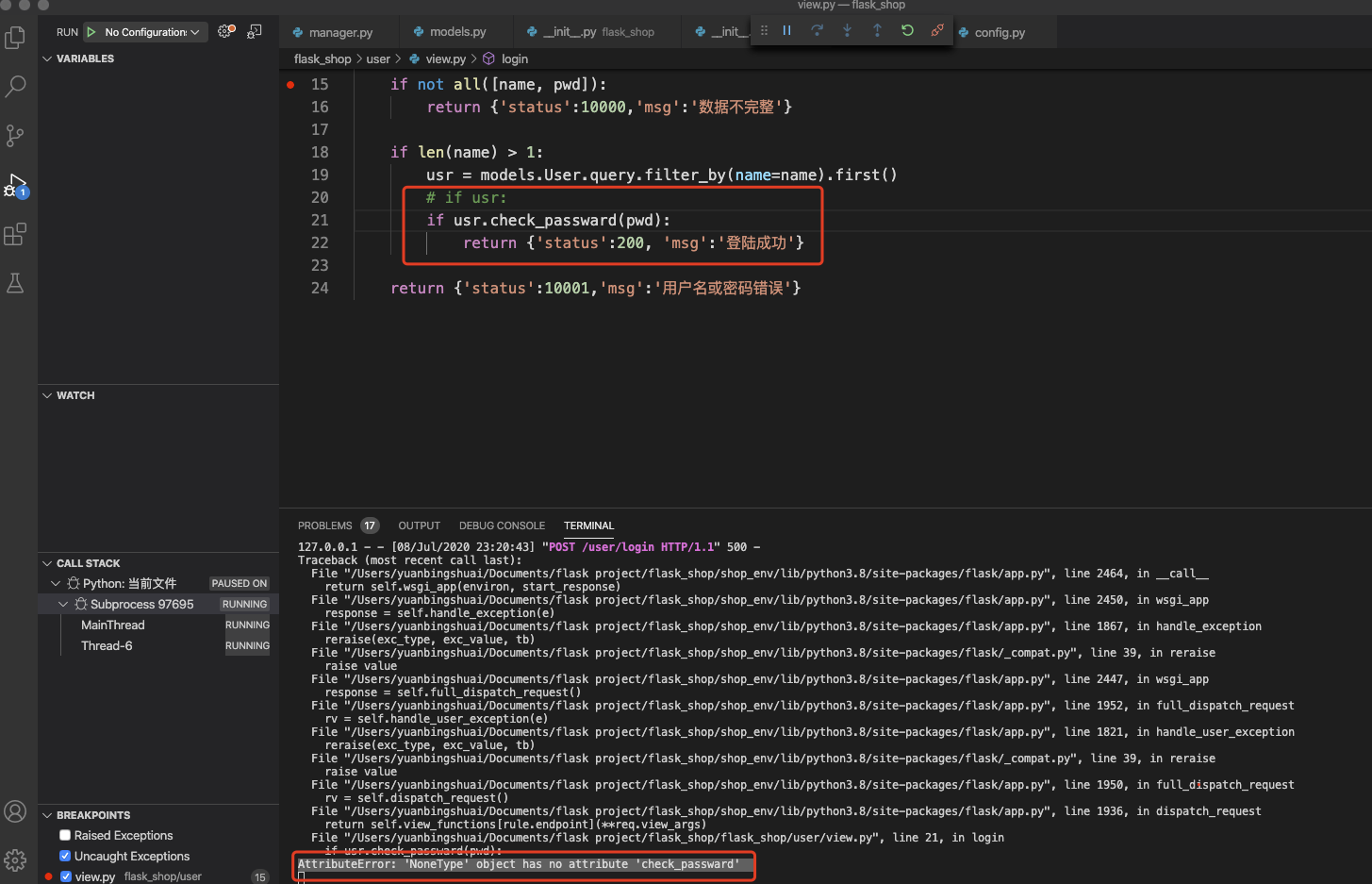Place cursor on 'if usr.check_passward(pwd):' line
This screenshot has height=884, width=1372.
548,221
